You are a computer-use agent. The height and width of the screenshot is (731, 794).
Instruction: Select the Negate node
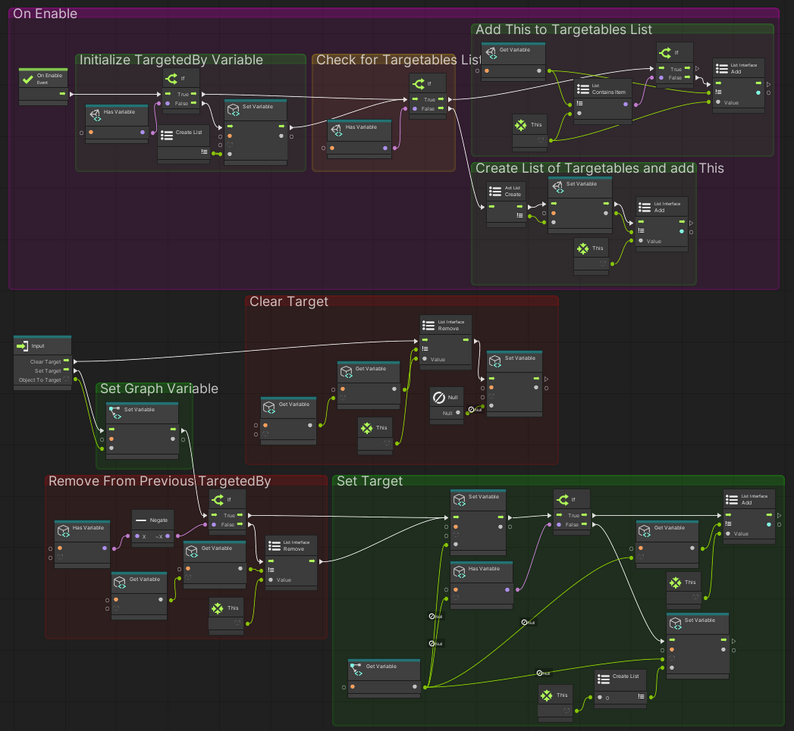coord(152,528)
